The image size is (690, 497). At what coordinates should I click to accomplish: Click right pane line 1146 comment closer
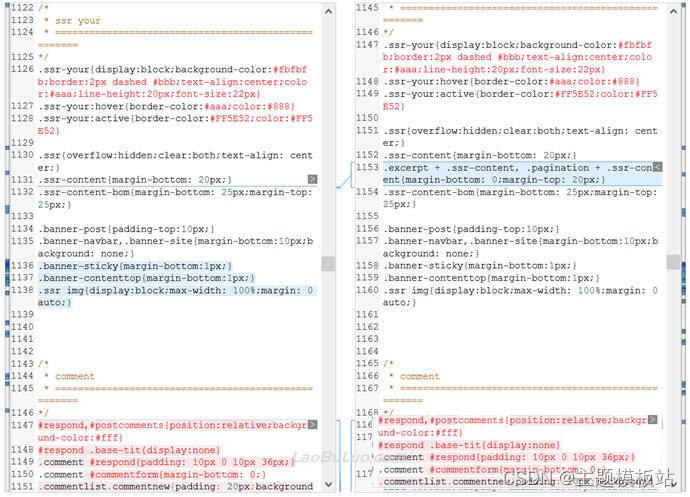pos(388,32)
